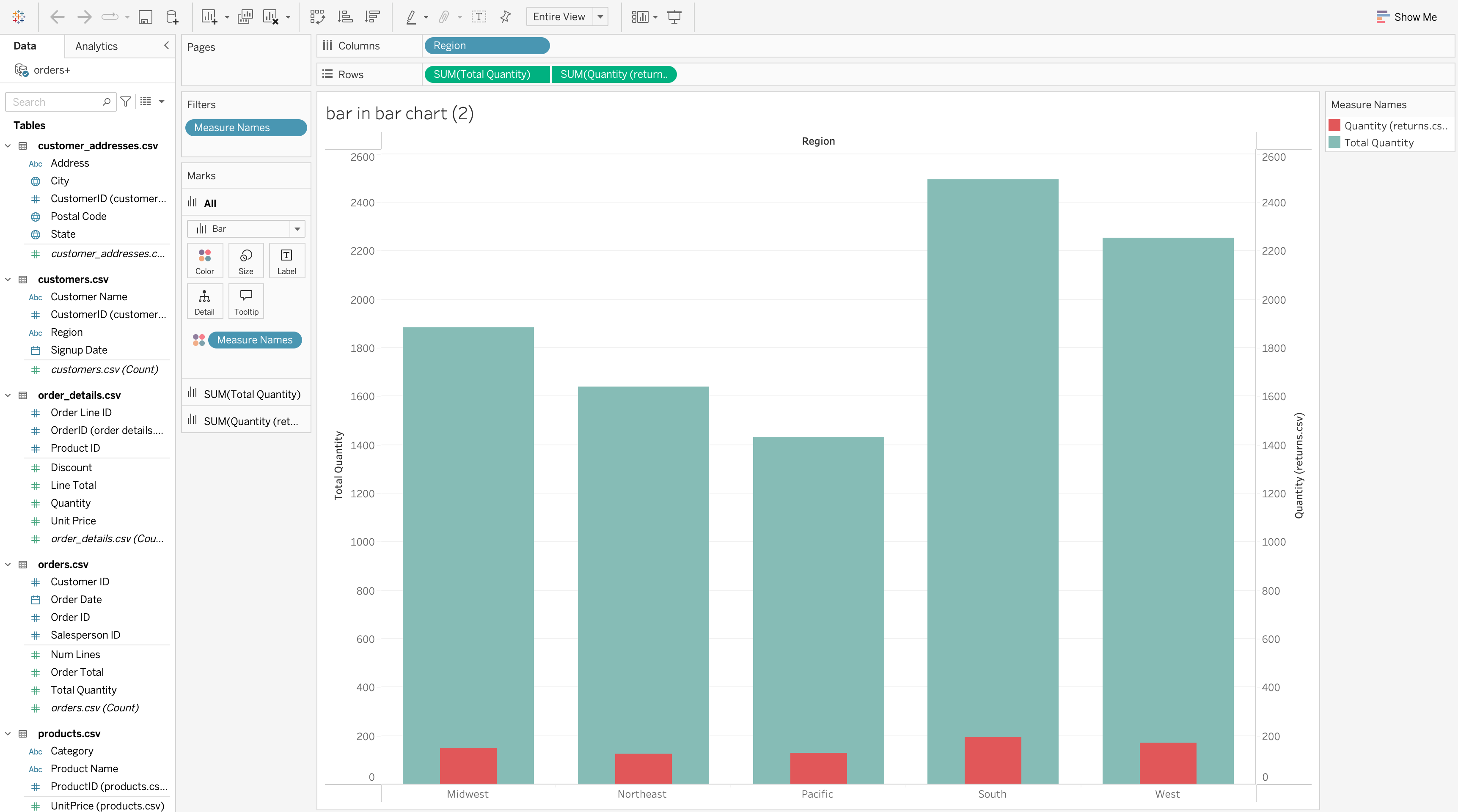This screenshot has height=812, width=1458.
Task: Toggle the Fix axis pin icon
Action: [506, 17]
